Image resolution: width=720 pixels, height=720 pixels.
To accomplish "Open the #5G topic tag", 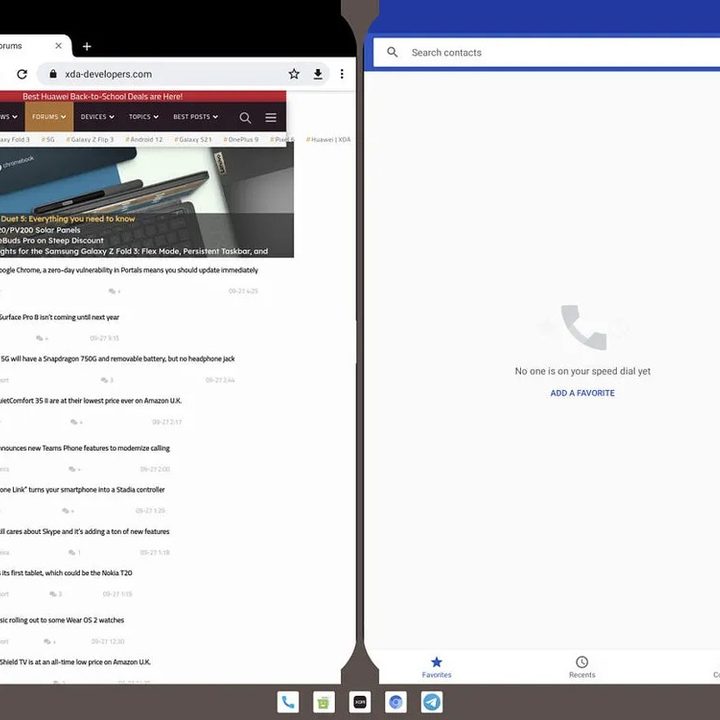I will (48, 139).
